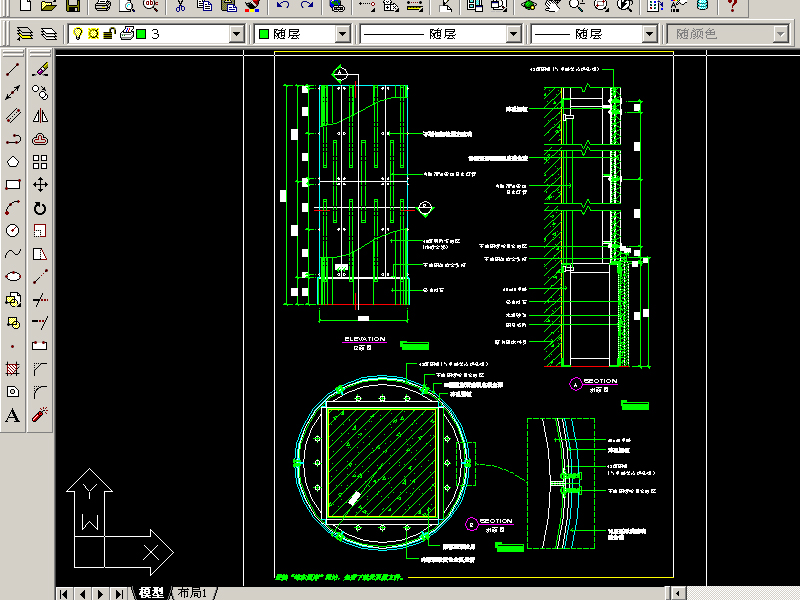Click the green layer color swatch
Screen dimensions: 800x600
(x=141, y=34)
